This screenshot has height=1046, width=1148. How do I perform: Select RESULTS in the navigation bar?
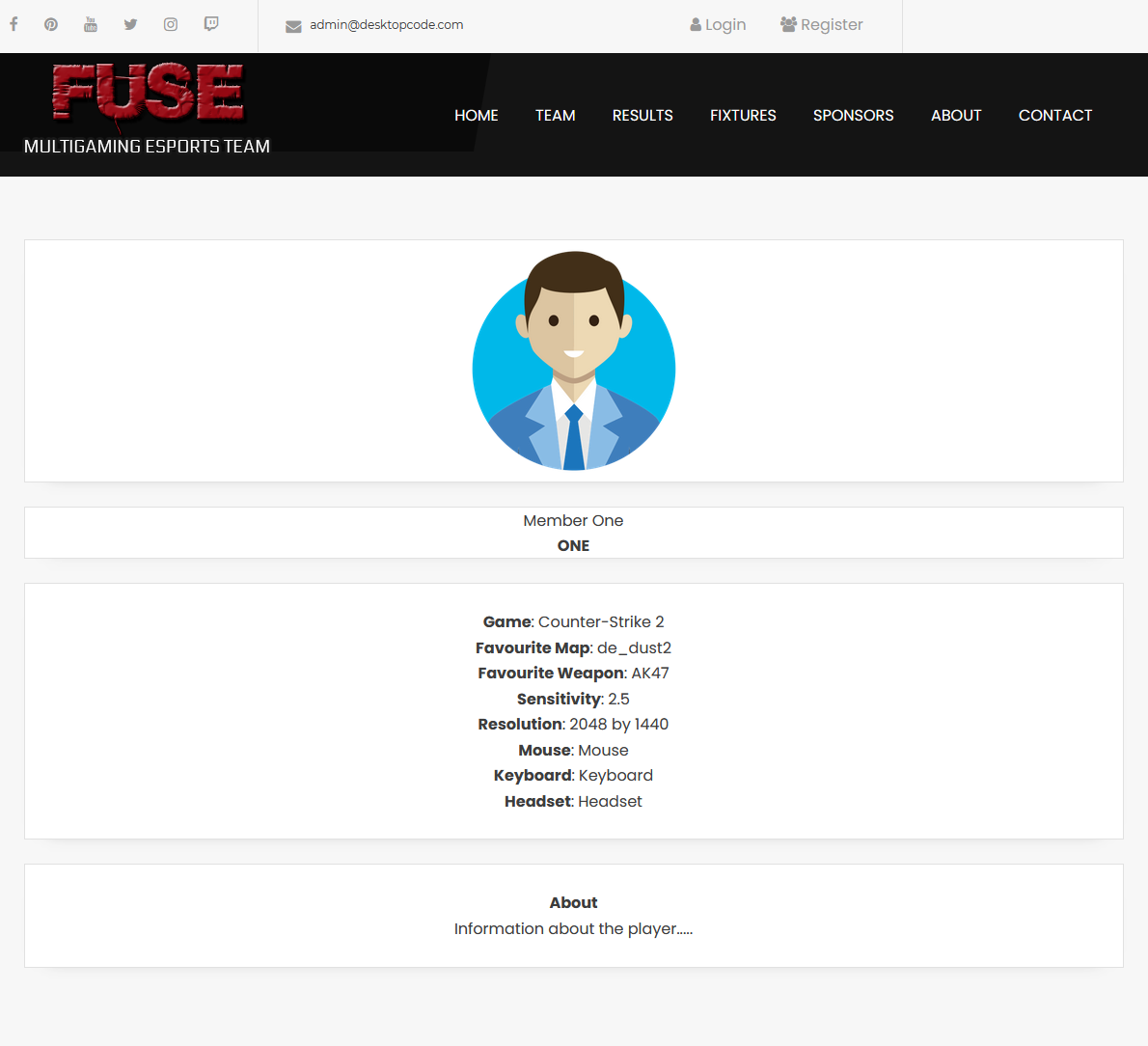pyautogui.click(x=642, y=116)
